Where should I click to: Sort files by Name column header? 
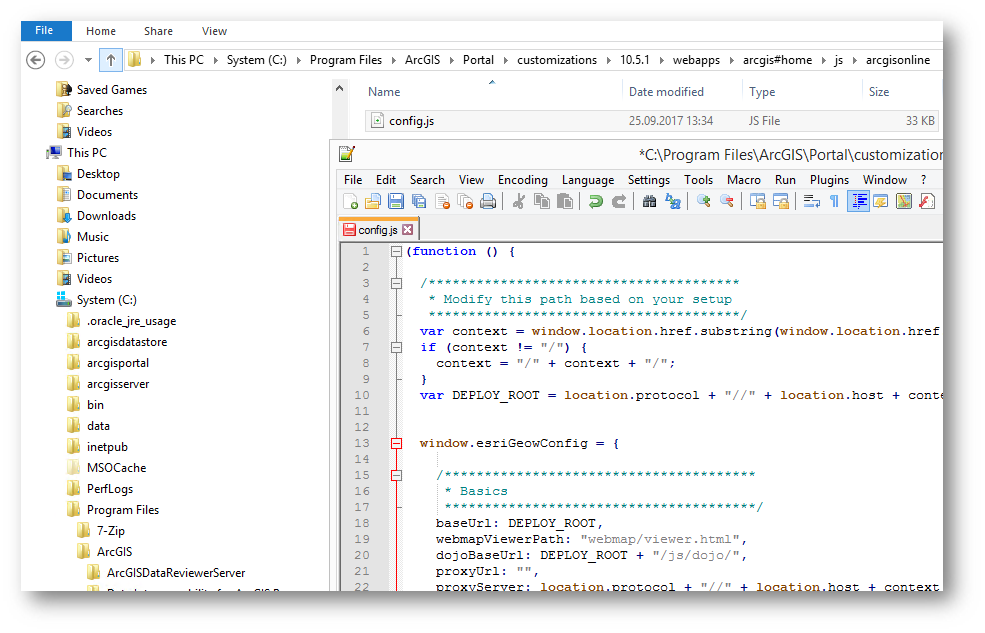[384, 92]
